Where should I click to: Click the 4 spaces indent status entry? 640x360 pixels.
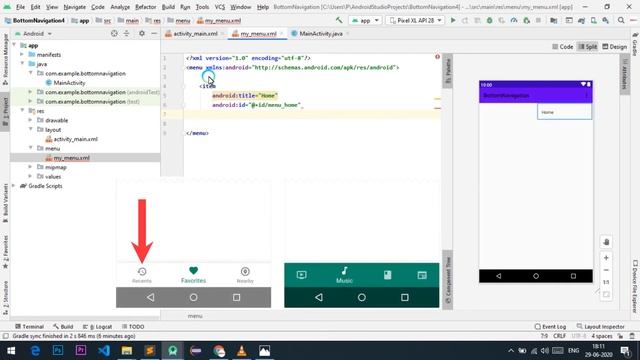click(602, 336)
